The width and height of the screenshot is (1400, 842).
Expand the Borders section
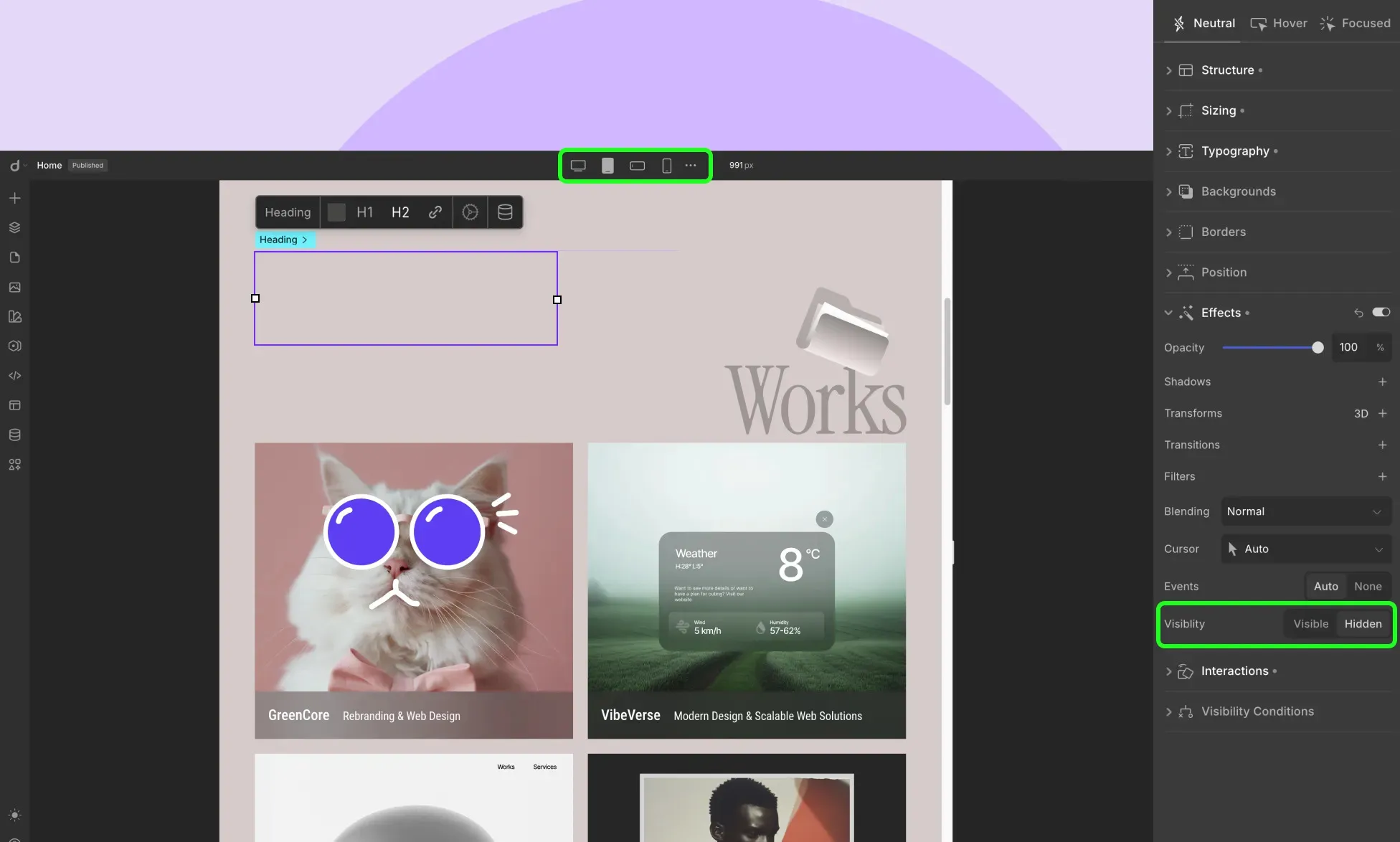click(x=1277, y=232)
